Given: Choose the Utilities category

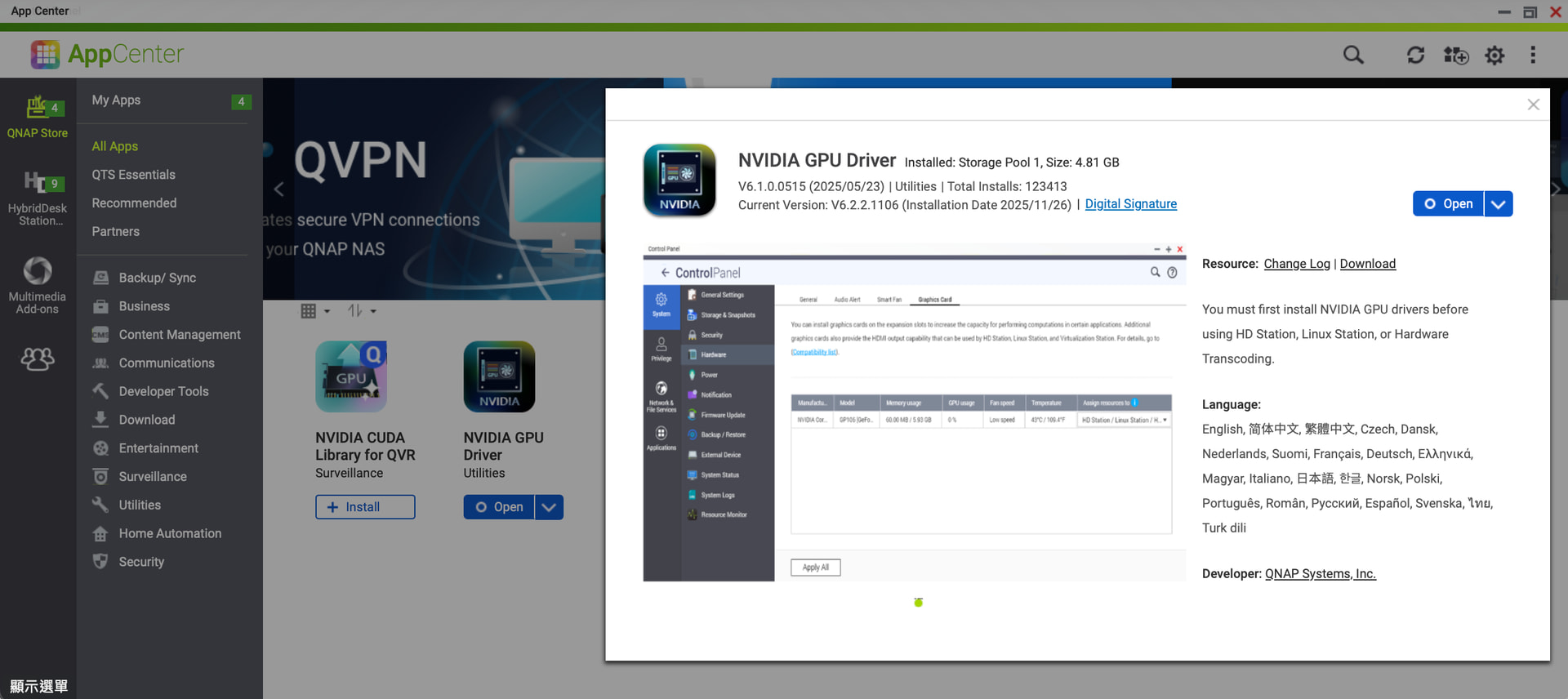Looking at the screenshot, I should (x=140, y=505).
